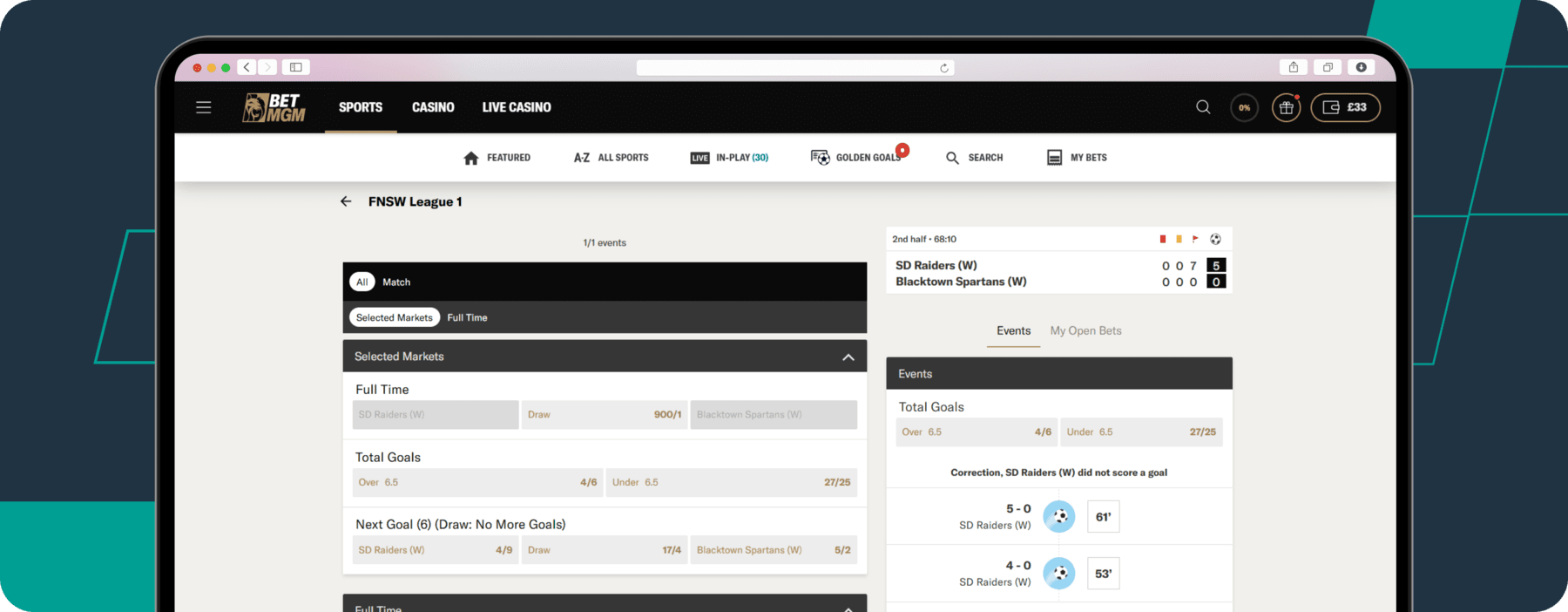
Task: Bet SD Raiders (W) next goal 4/9
Action: 436,550
